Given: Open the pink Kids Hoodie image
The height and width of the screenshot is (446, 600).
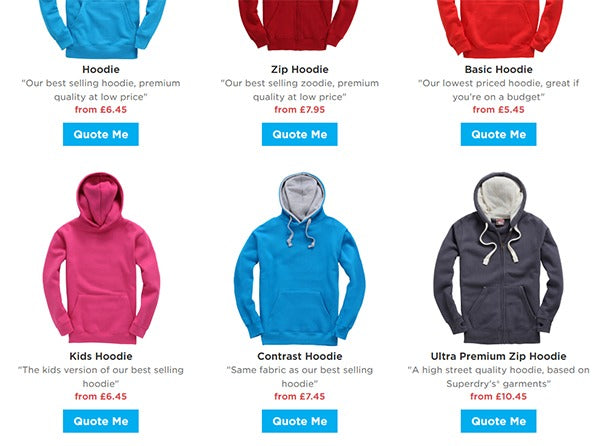Looking at the screenshot, I should (x=101, y=258).
